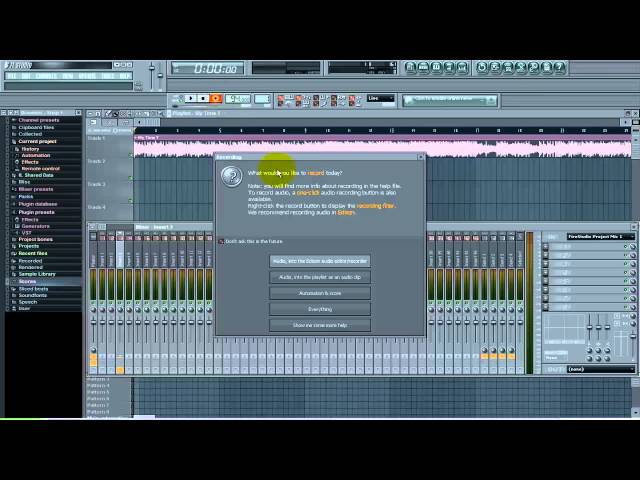The width and height of the screenshot is (640, 480).
Task: Open the OPTIONS menu
Action: pos(87,76)
